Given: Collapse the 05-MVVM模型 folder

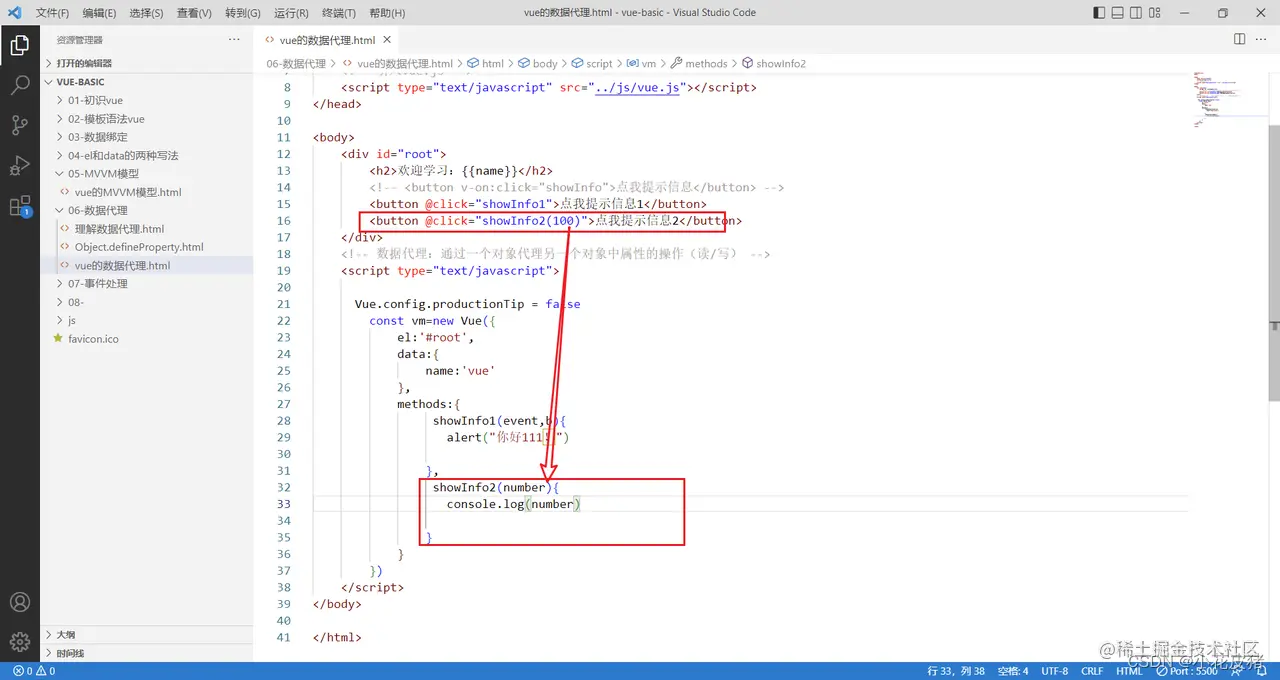Looking at the screenshot, I should [146, 173].
